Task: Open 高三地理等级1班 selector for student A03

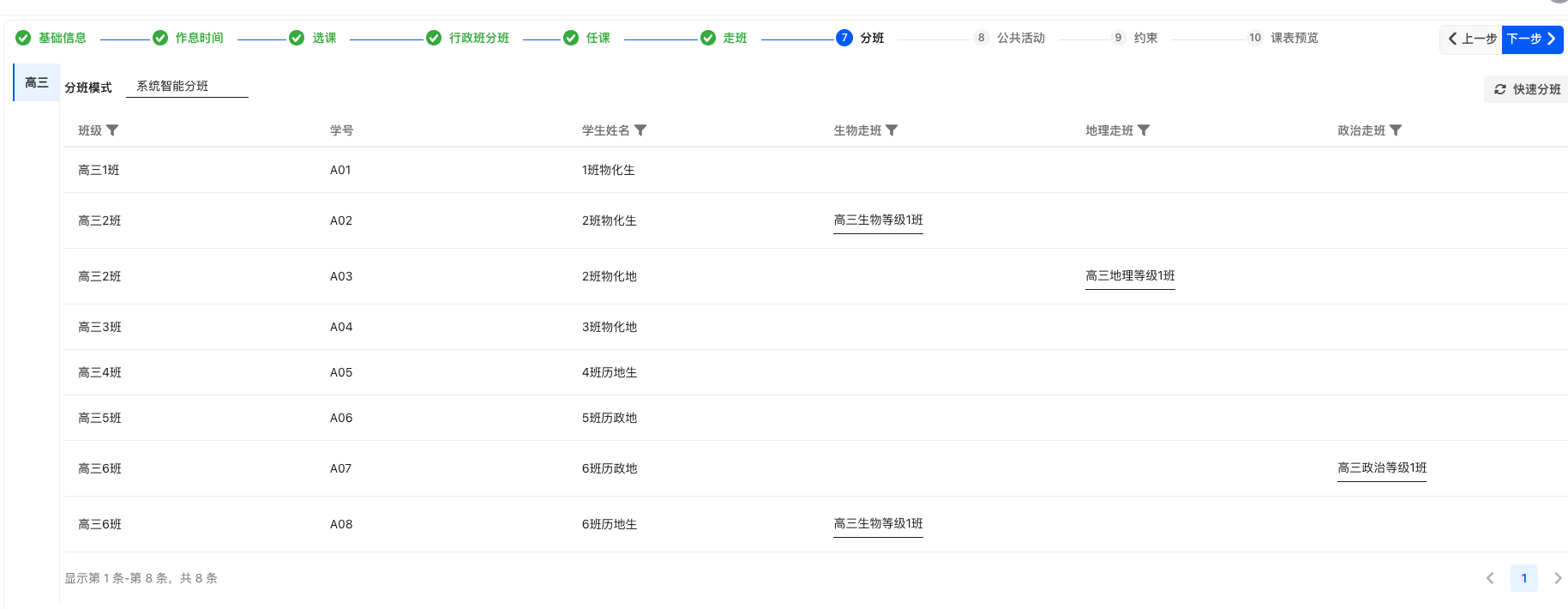Action: [x=1130, y=276]
